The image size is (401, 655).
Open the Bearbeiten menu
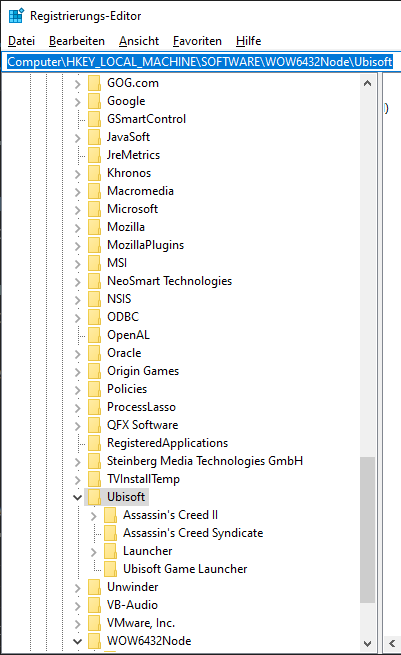(77, 41)
